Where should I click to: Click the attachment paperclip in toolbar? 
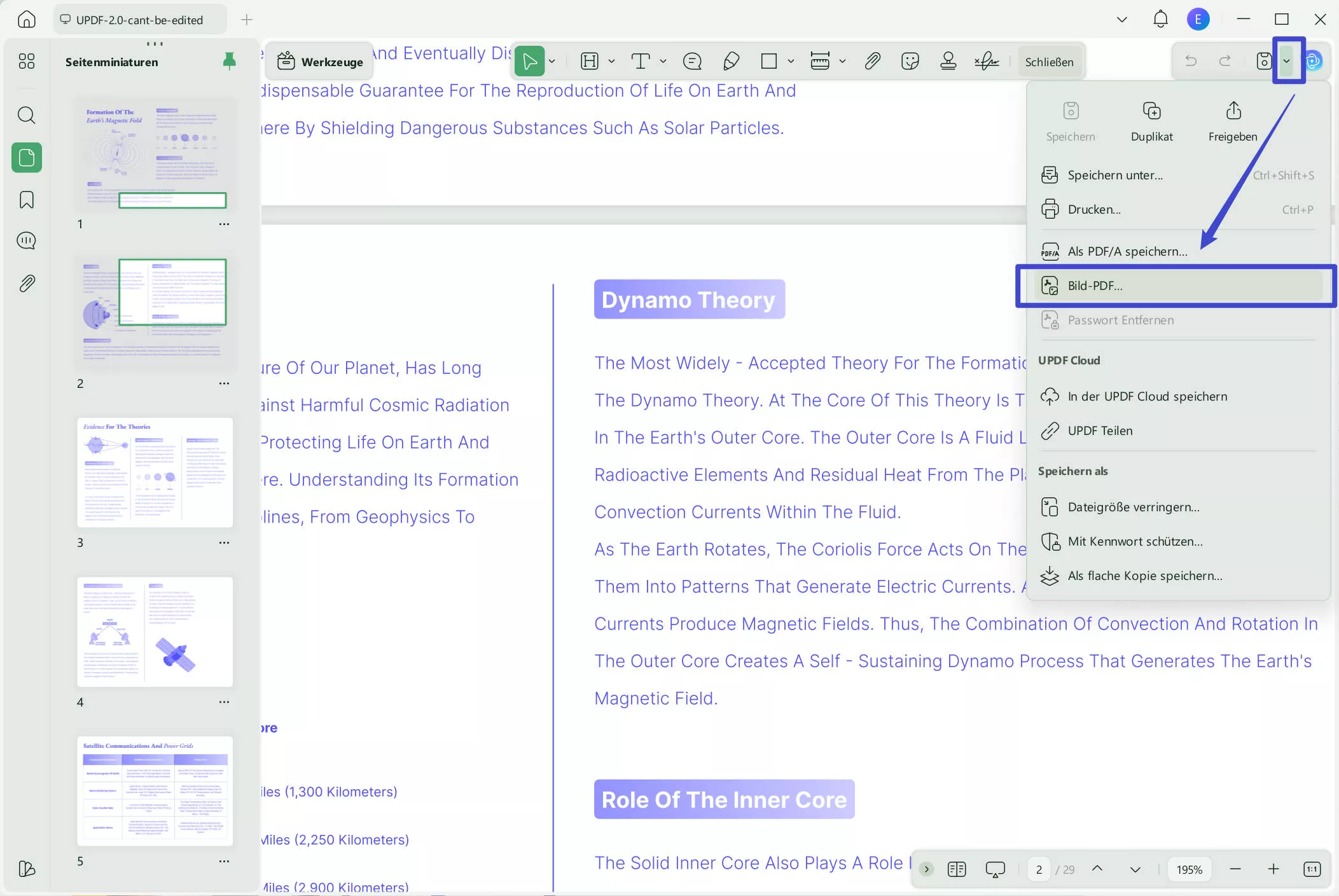point(872,61)
